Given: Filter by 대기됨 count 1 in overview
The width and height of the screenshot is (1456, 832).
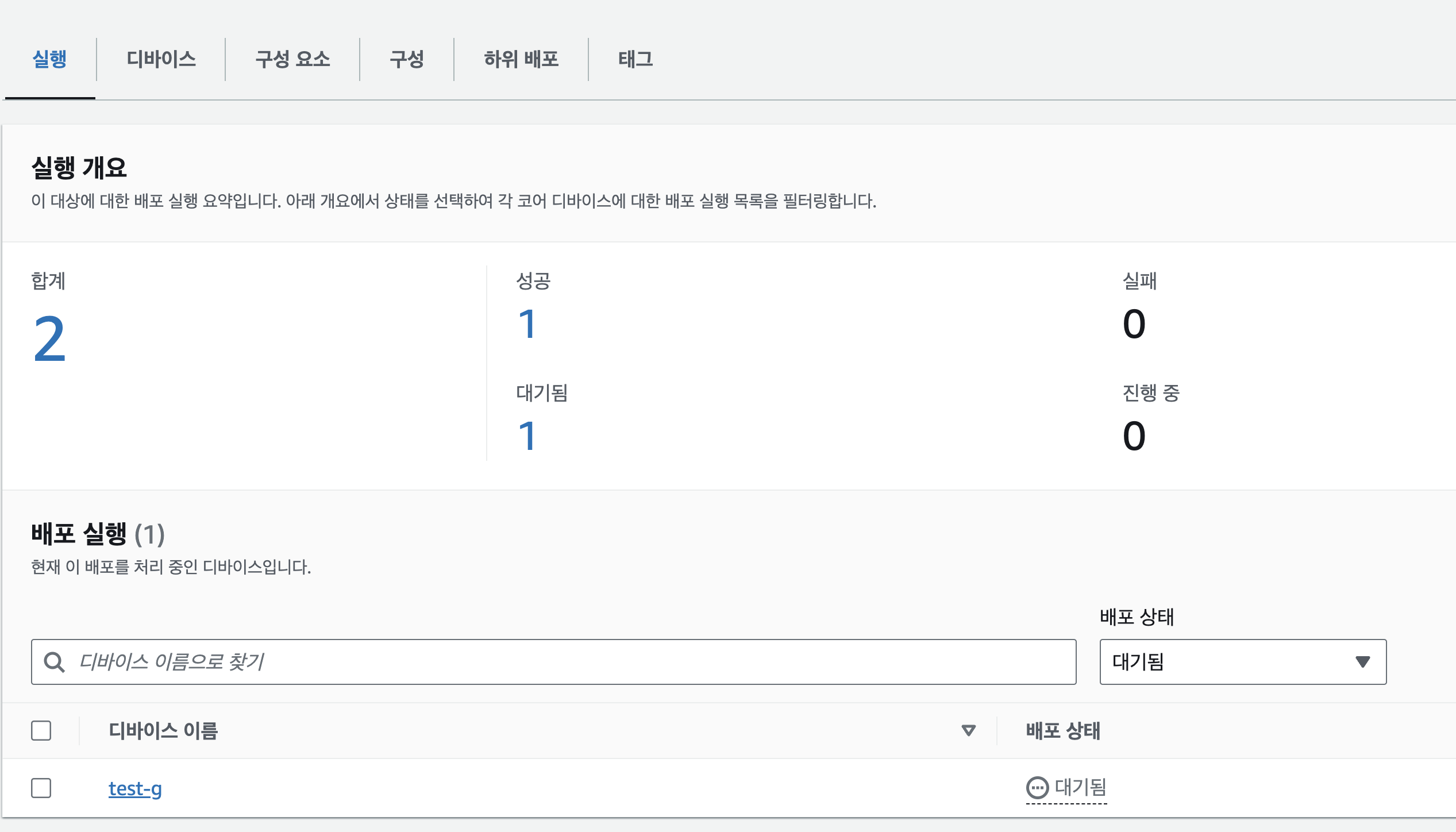Looking at the screenshot, I should (x=527, y=436).
